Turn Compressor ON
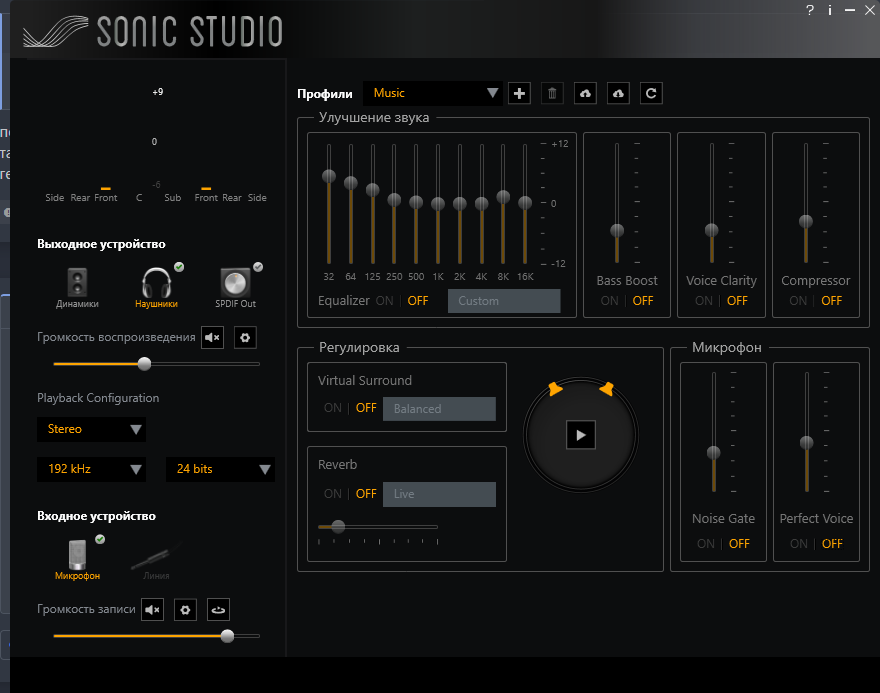The image size is (880, 693). tap(798, 301)
